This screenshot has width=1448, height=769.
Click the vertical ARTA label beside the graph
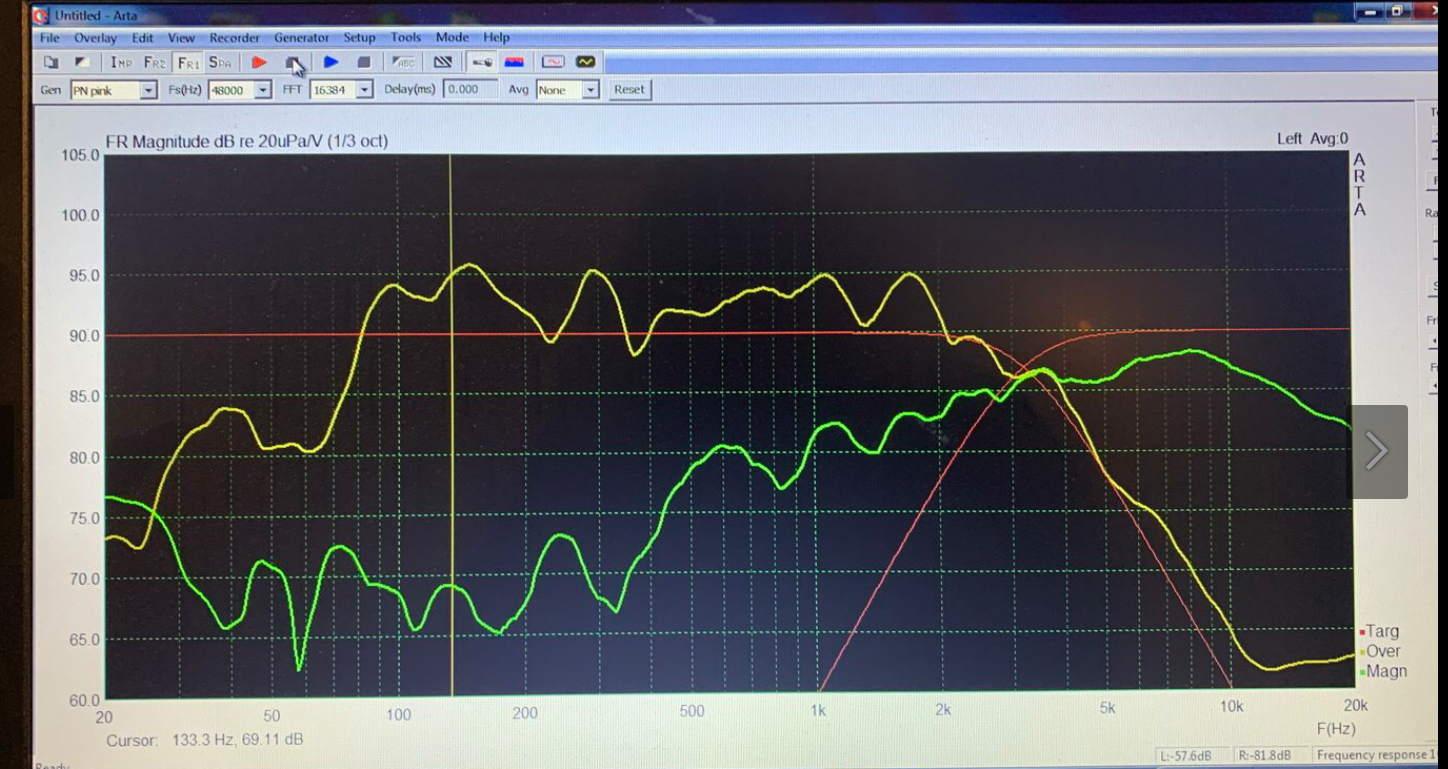coord(1359,185)
